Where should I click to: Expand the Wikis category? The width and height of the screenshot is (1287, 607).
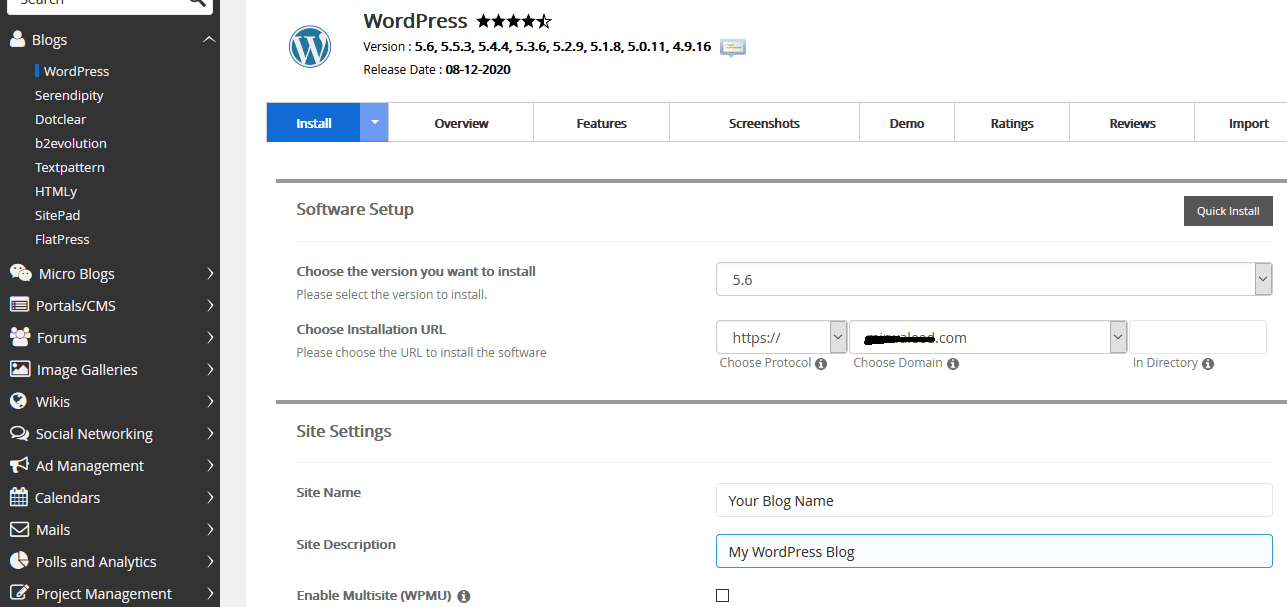click(210, 401)
